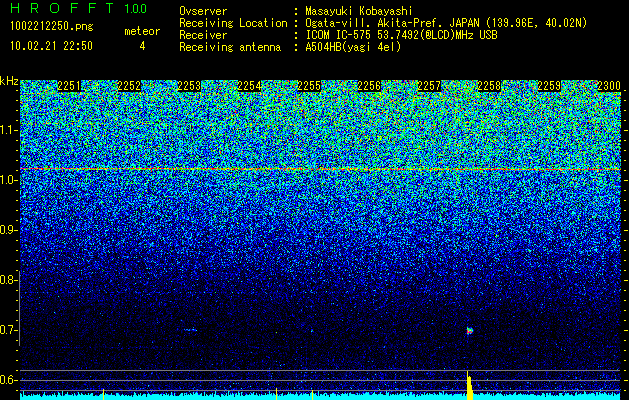The width and height of the screenshot is (629, 400).
Task: Click the 'meteor' label
Action: click(142, 31)
